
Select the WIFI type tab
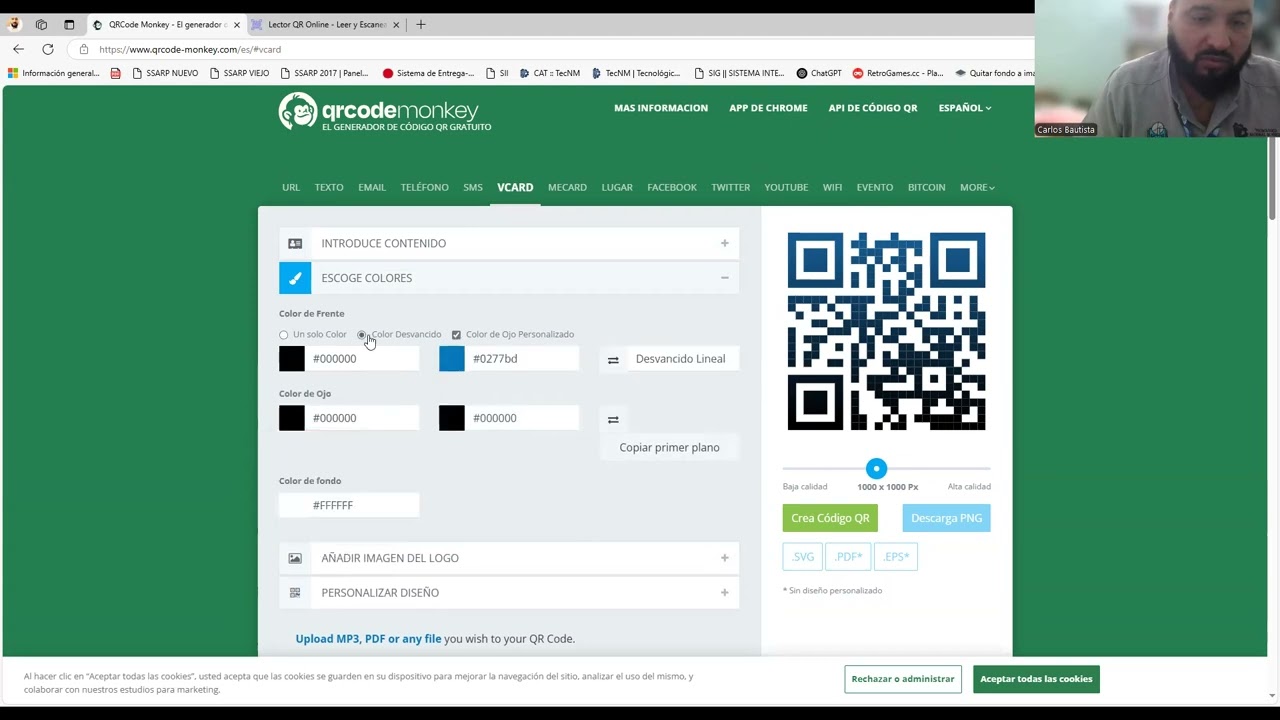click(x=832, y=187)
